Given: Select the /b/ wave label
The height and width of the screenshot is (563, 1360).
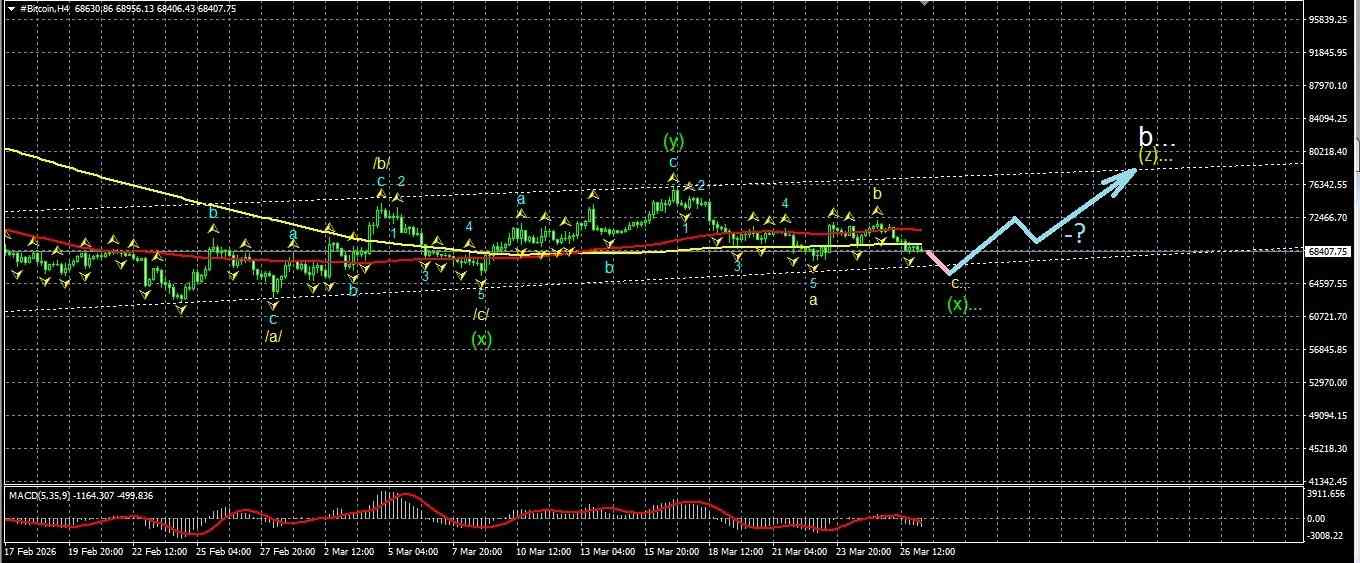Looking at the screenshot, I should tap(381, 163).
